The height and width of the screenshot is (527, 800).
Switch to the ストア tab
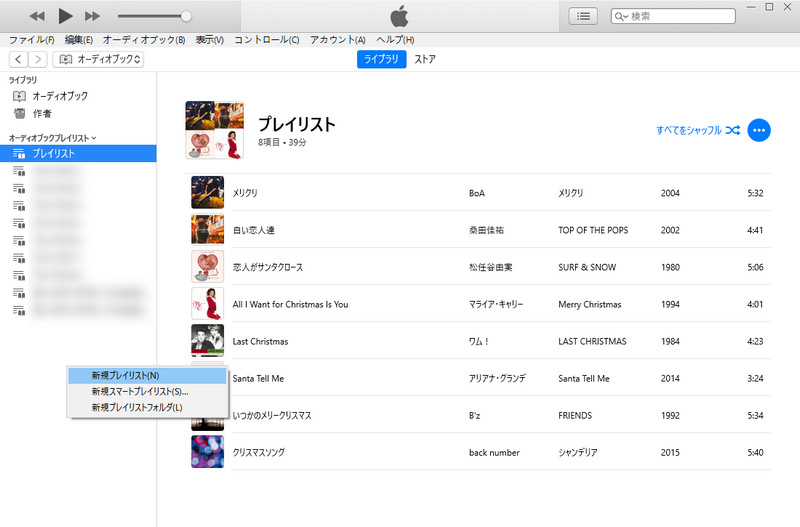[424, 59]
